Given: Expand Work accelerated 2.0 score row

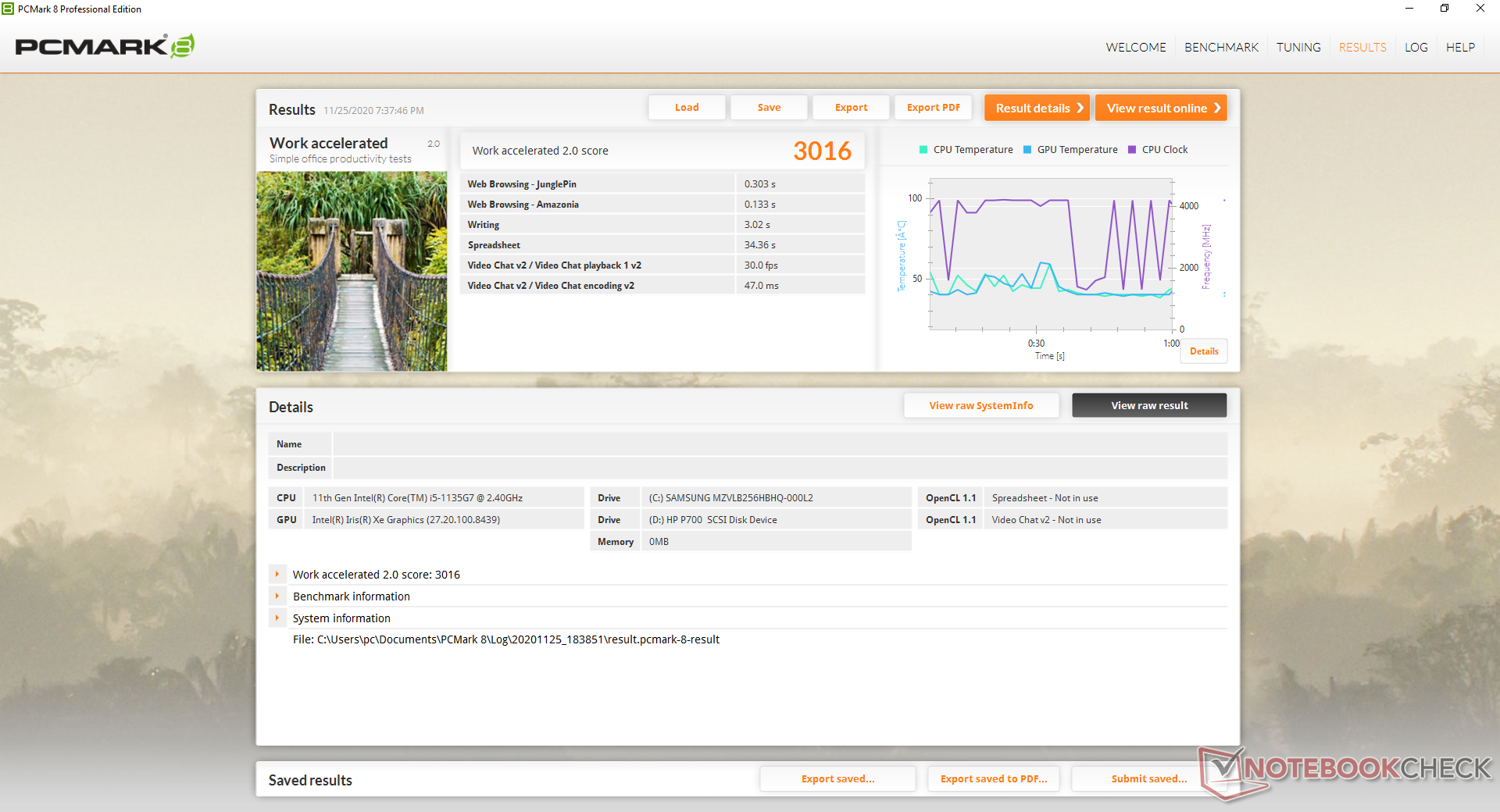Looking at the screenshot, I should click(277, 574).
